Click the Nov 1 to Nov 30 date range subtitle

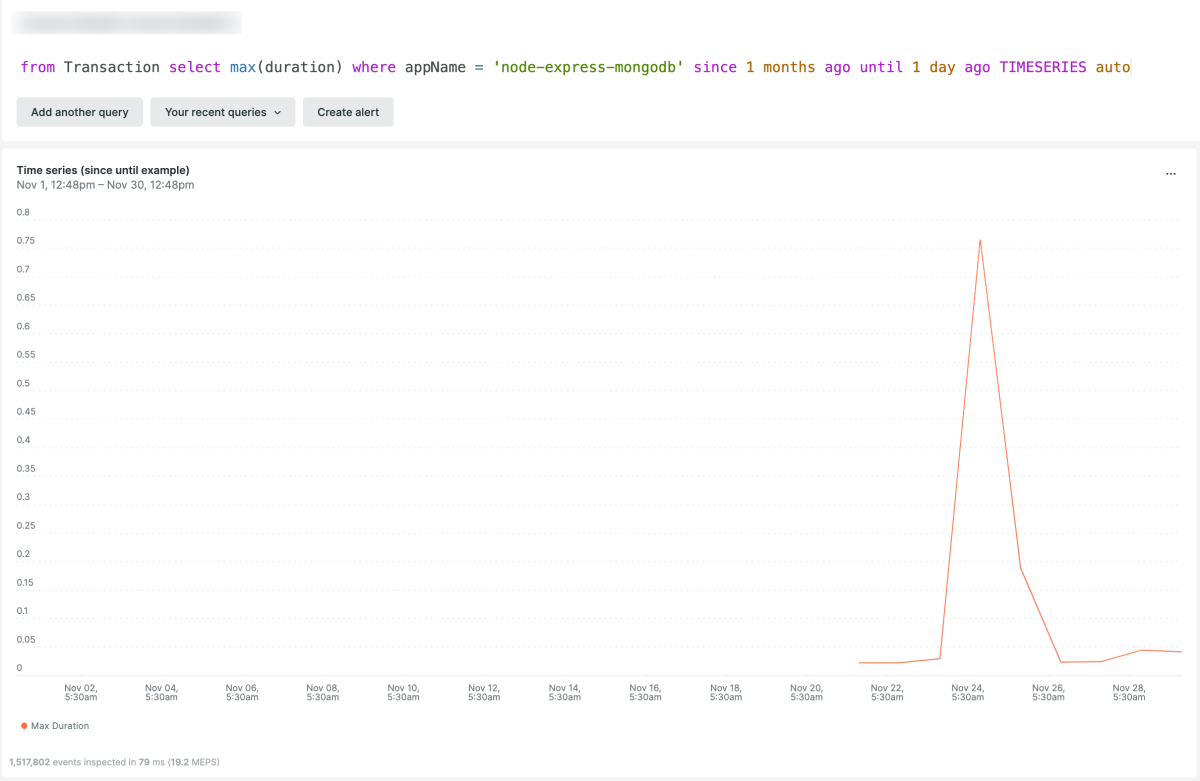point(104,185)
